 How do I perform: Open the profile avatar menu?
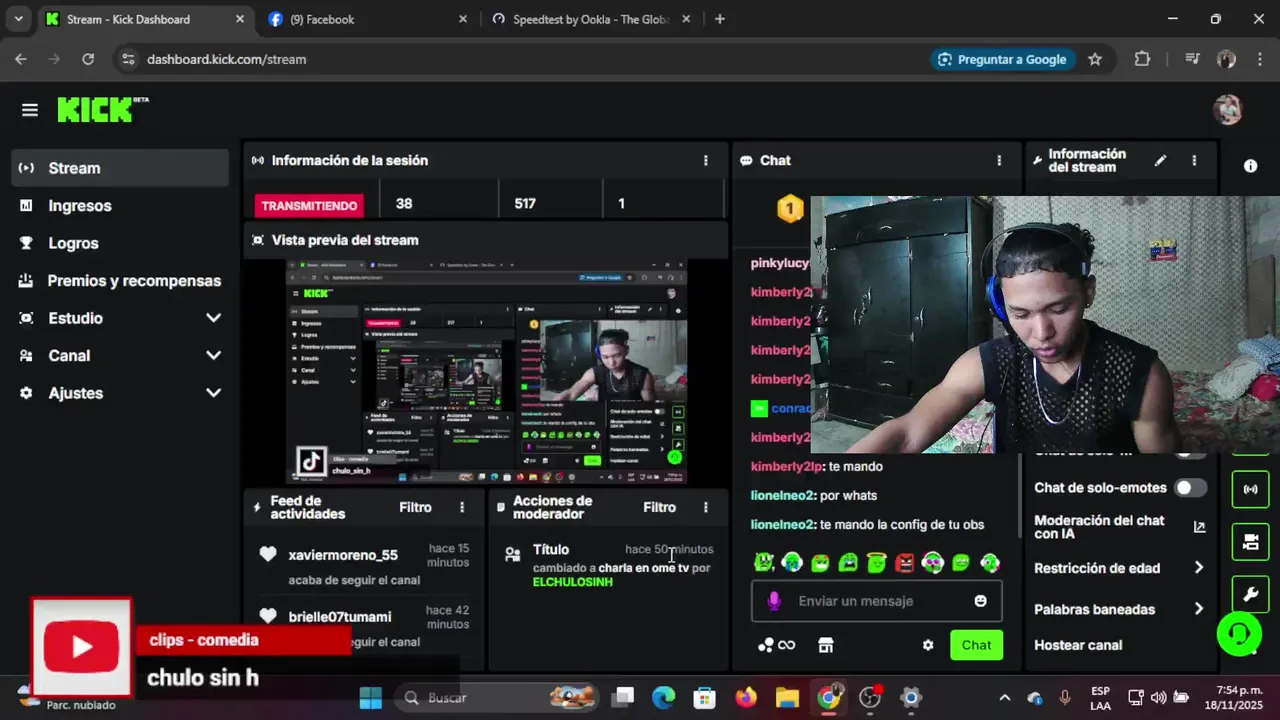coord(1227,109)
